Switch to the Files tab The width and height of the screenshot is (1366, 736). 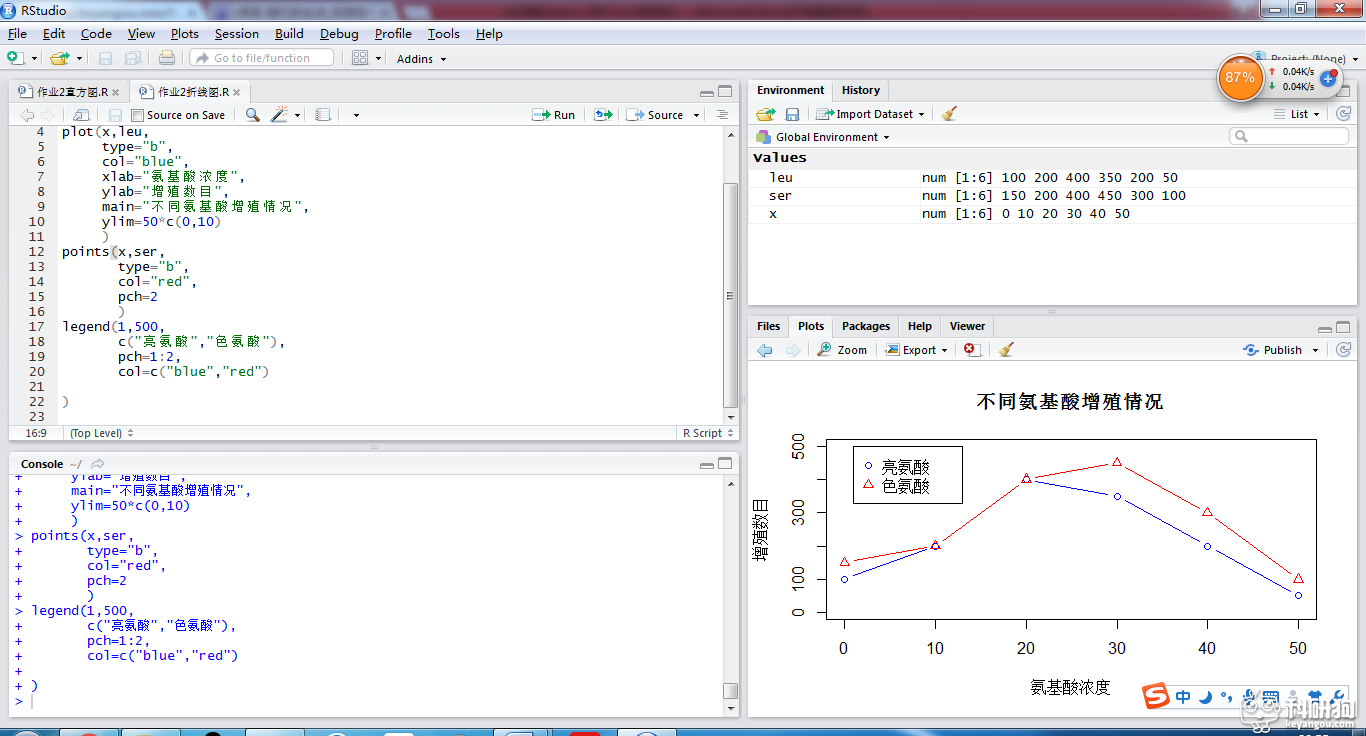click(769, 326)
